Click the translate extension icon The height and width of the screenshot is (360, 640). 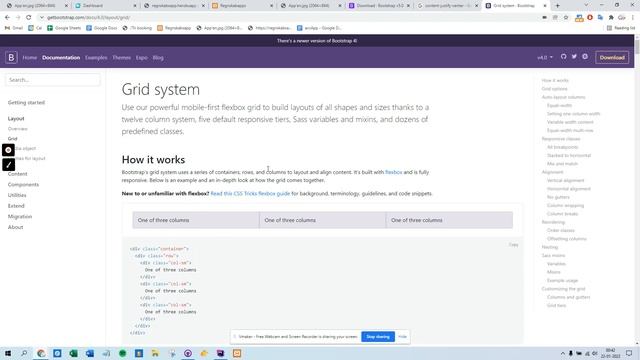[x=600, y=18]
